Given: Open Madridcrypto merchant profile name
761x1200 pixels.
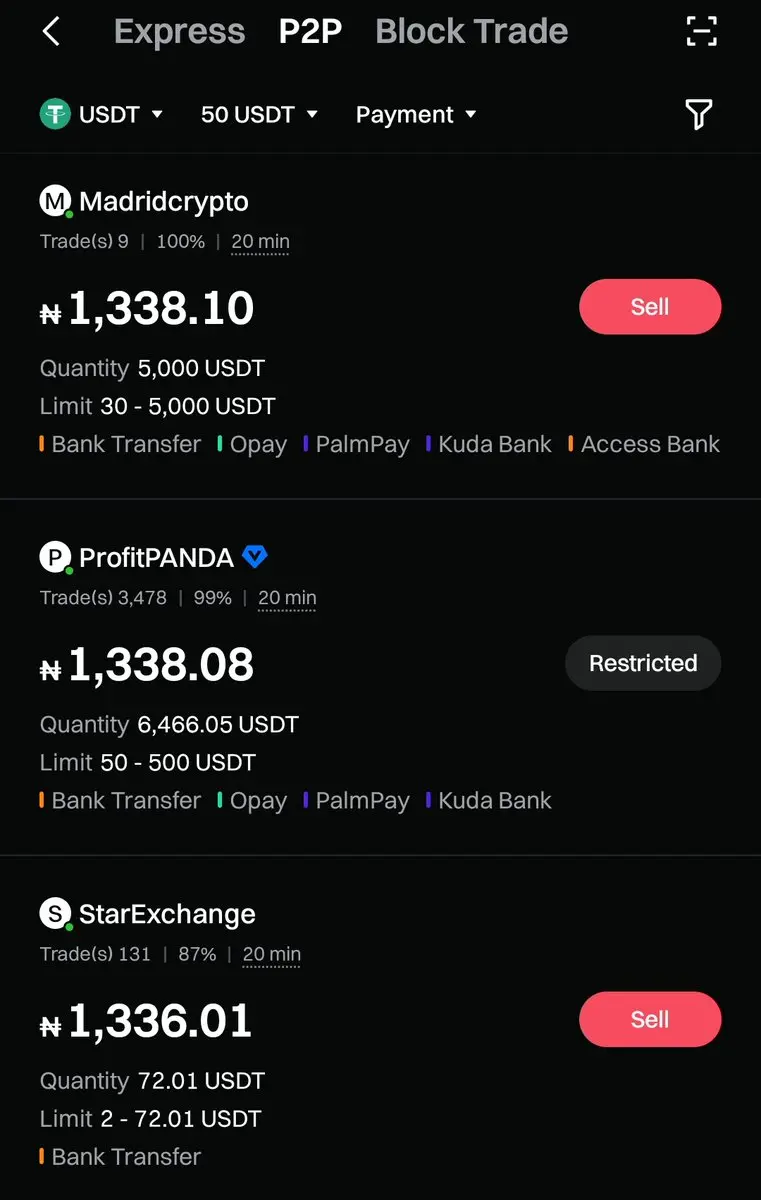Looking at the screenshot, I should point(164,201).
